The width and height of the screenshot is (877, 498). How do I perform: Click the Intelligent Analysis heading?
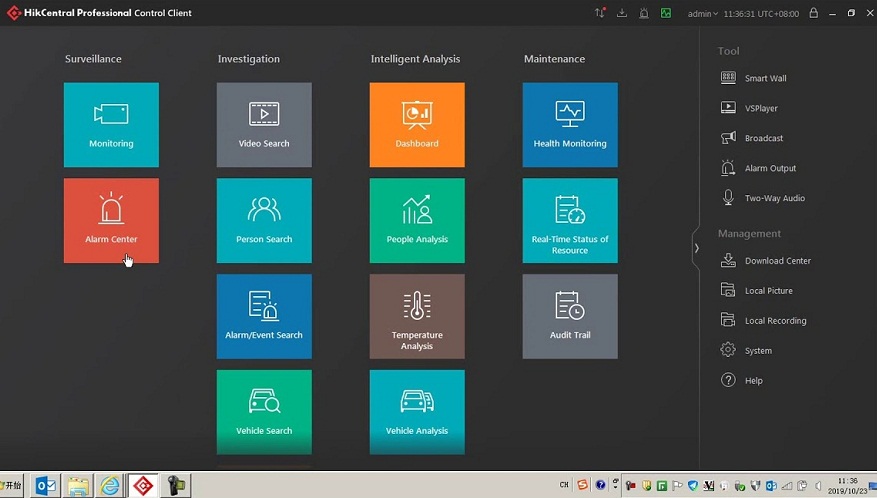[x=415, y=59]
